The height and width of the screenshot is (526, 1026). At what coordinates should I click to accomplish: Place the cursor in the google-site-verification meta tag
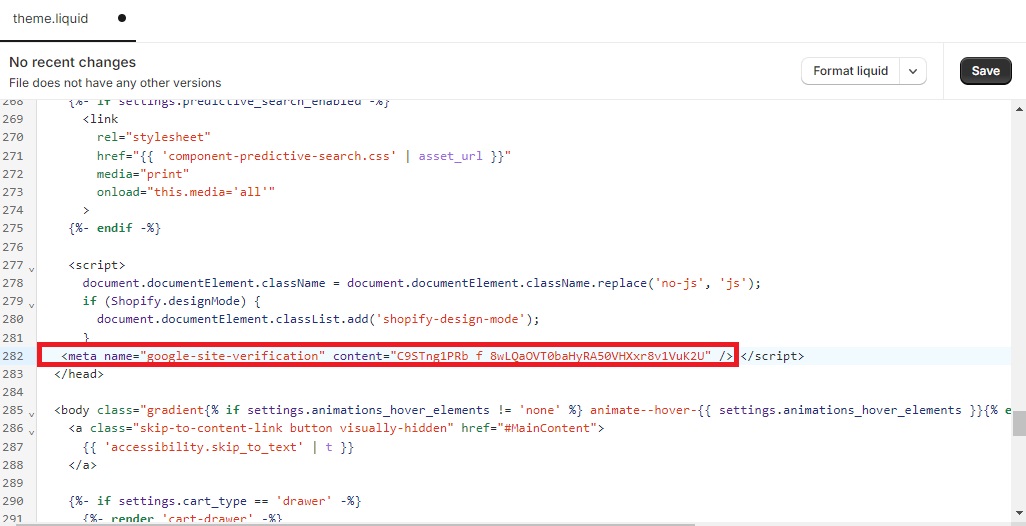397,356
